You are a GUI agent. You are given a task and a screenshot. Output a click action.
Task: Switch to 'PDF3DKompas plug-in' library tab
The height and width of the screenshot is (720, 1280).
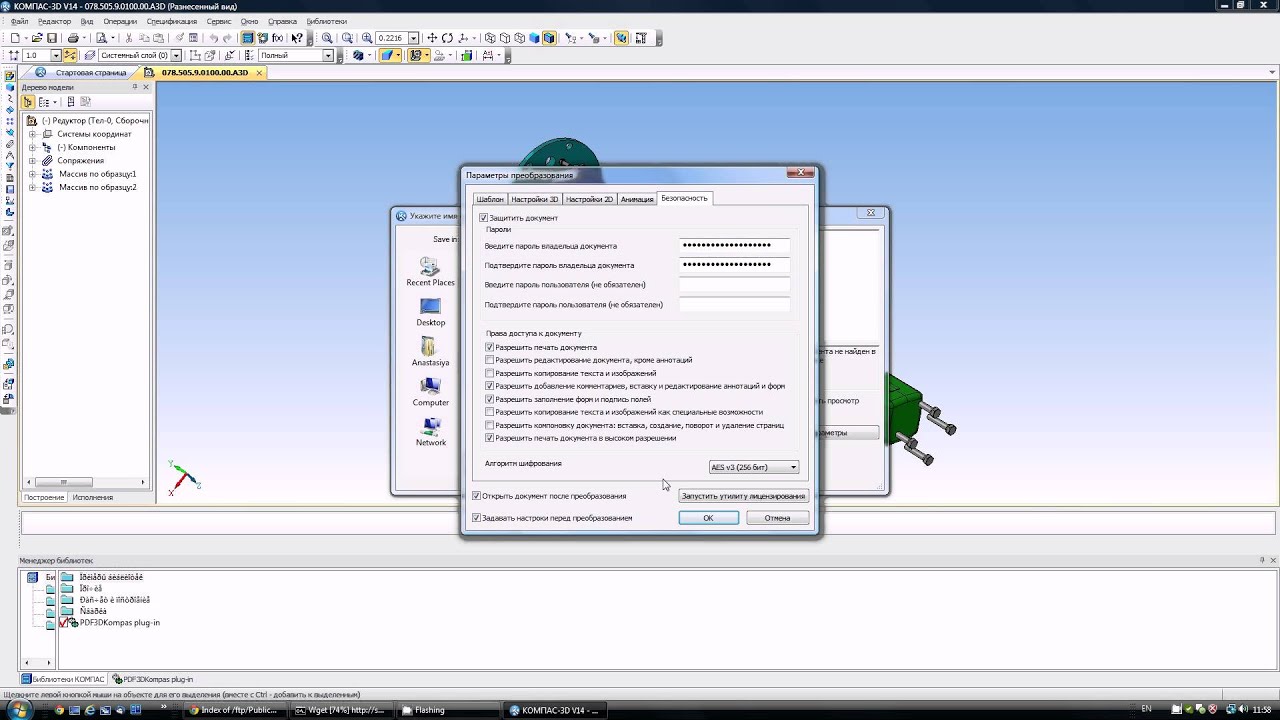pyautogui.click(x=153, y=679)
